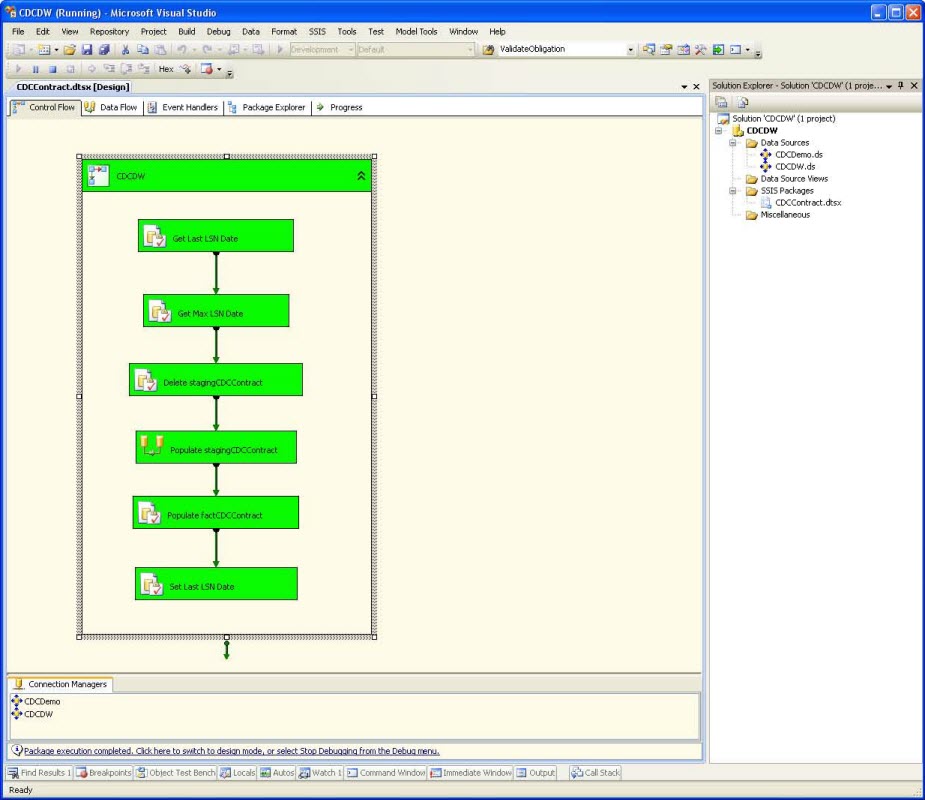Select the Miscellaneous folder
The image size is (925, 800).
click(778, 215)
